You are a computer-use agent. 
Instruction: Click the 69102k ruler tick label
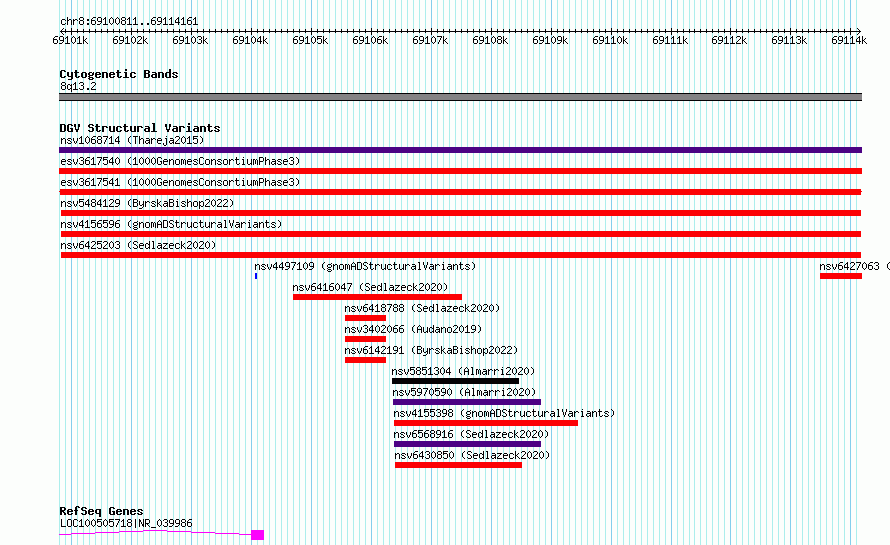130,40
